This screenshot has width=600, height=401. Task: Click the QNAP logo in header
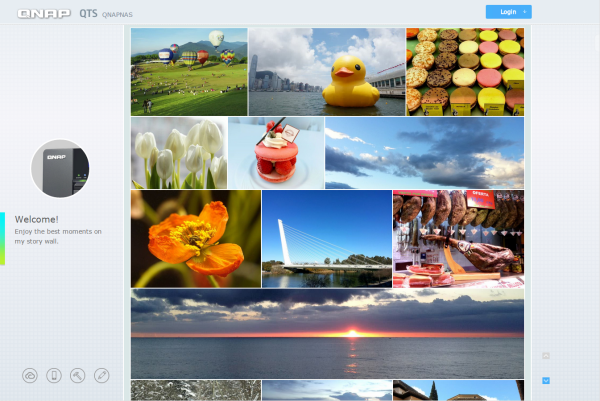(x=44, y=14)
